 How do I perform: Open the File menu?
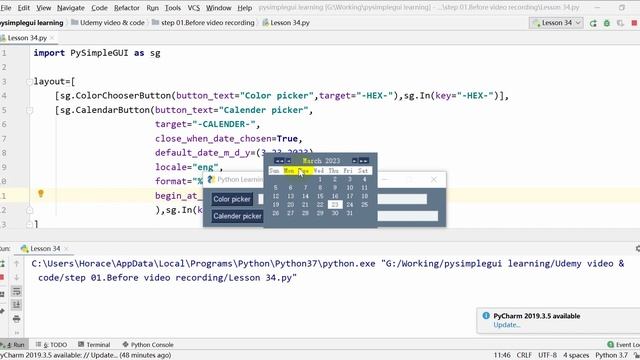[x=6, y=8]
